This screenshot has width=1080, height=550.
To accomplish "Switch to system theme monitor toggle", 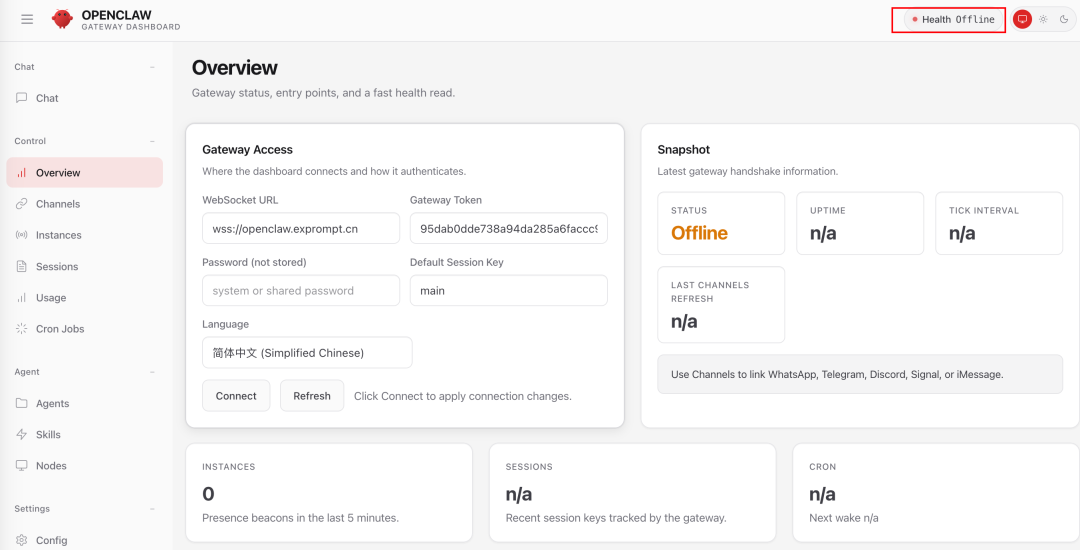I will point(1022,19).
